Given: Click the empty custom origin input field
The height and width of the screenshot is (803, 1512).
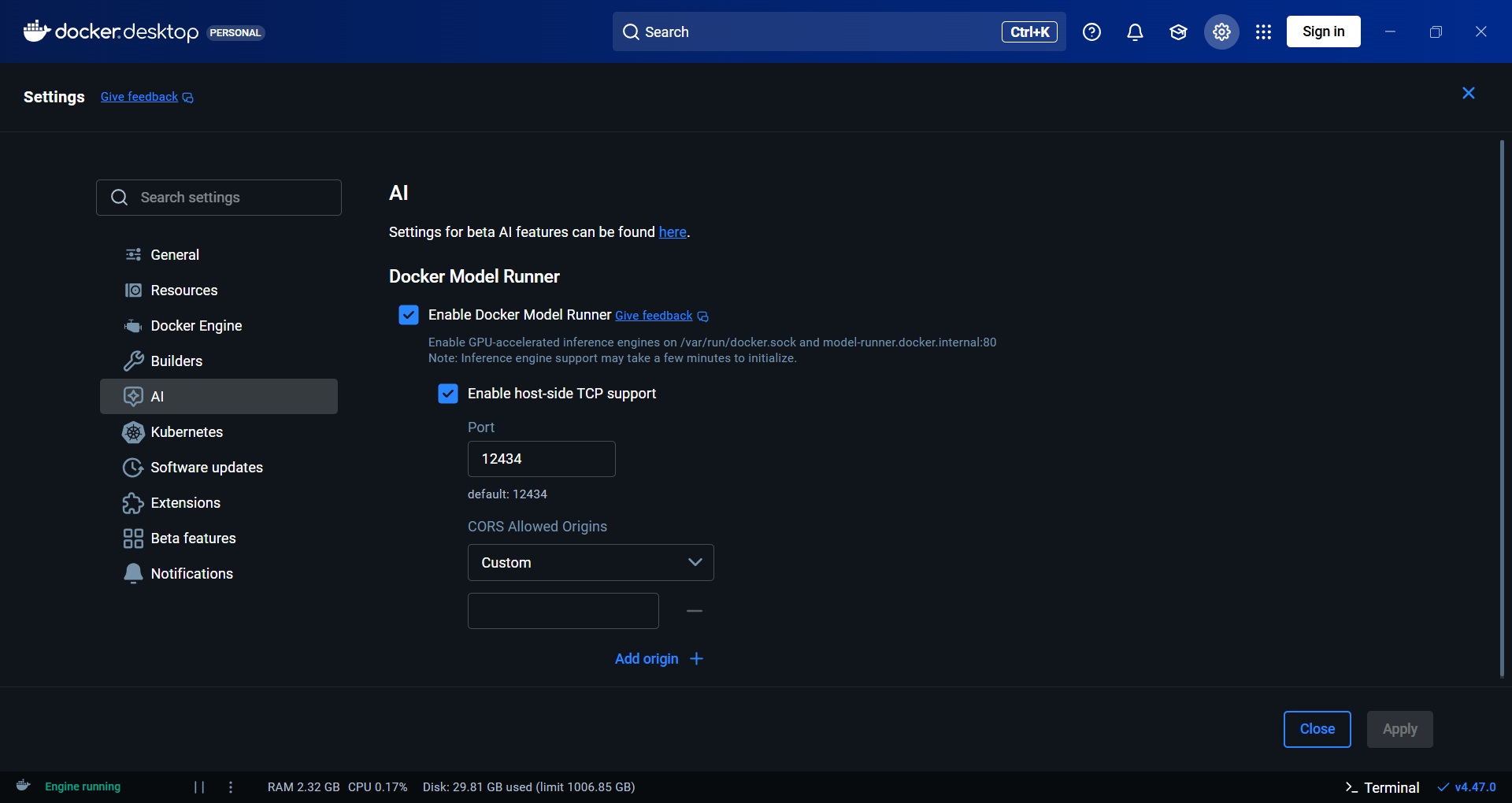Looking at the screenshot, I should coord(563,611).
